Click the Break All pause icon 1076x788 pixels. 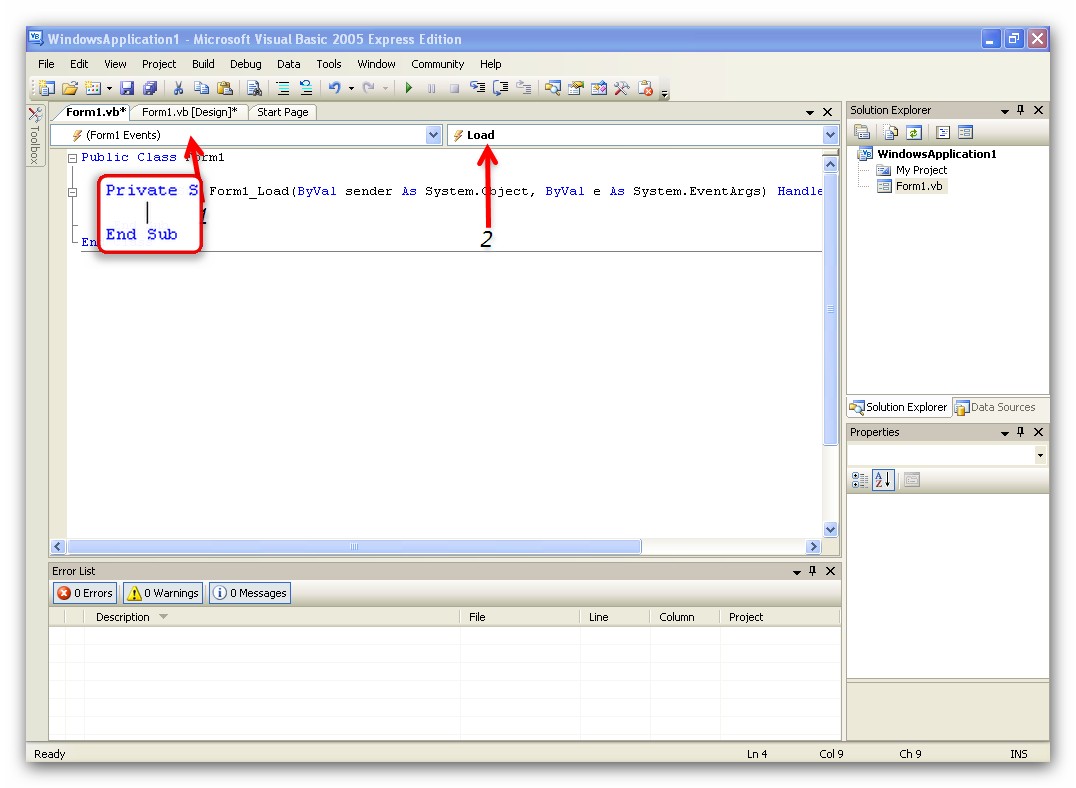[432, 89]
